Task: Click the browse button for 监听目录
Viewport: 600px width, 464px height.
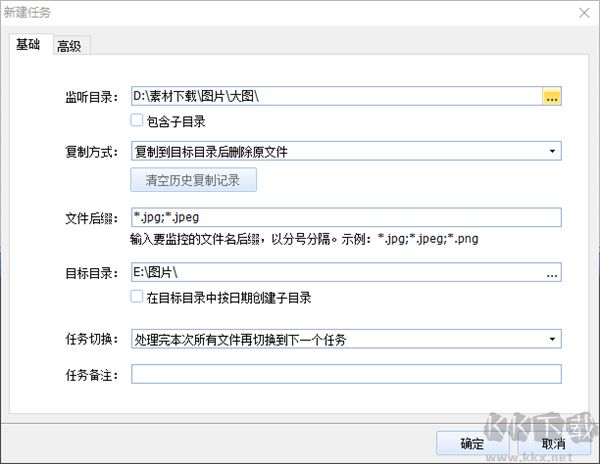Action: click(551, 96)
